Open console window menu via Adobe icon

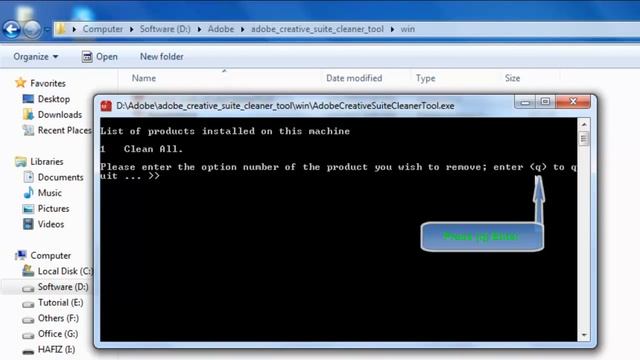click(106, 106)
